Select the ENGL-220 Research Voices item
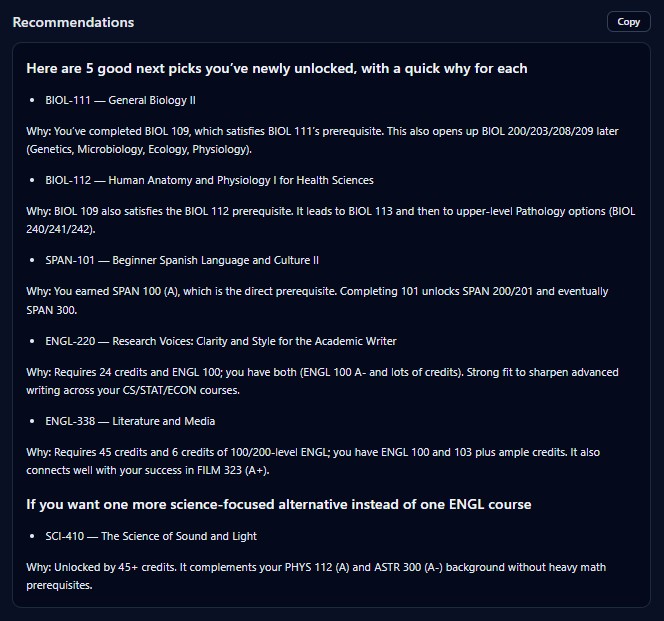The image size is (664, 621). 221,341
